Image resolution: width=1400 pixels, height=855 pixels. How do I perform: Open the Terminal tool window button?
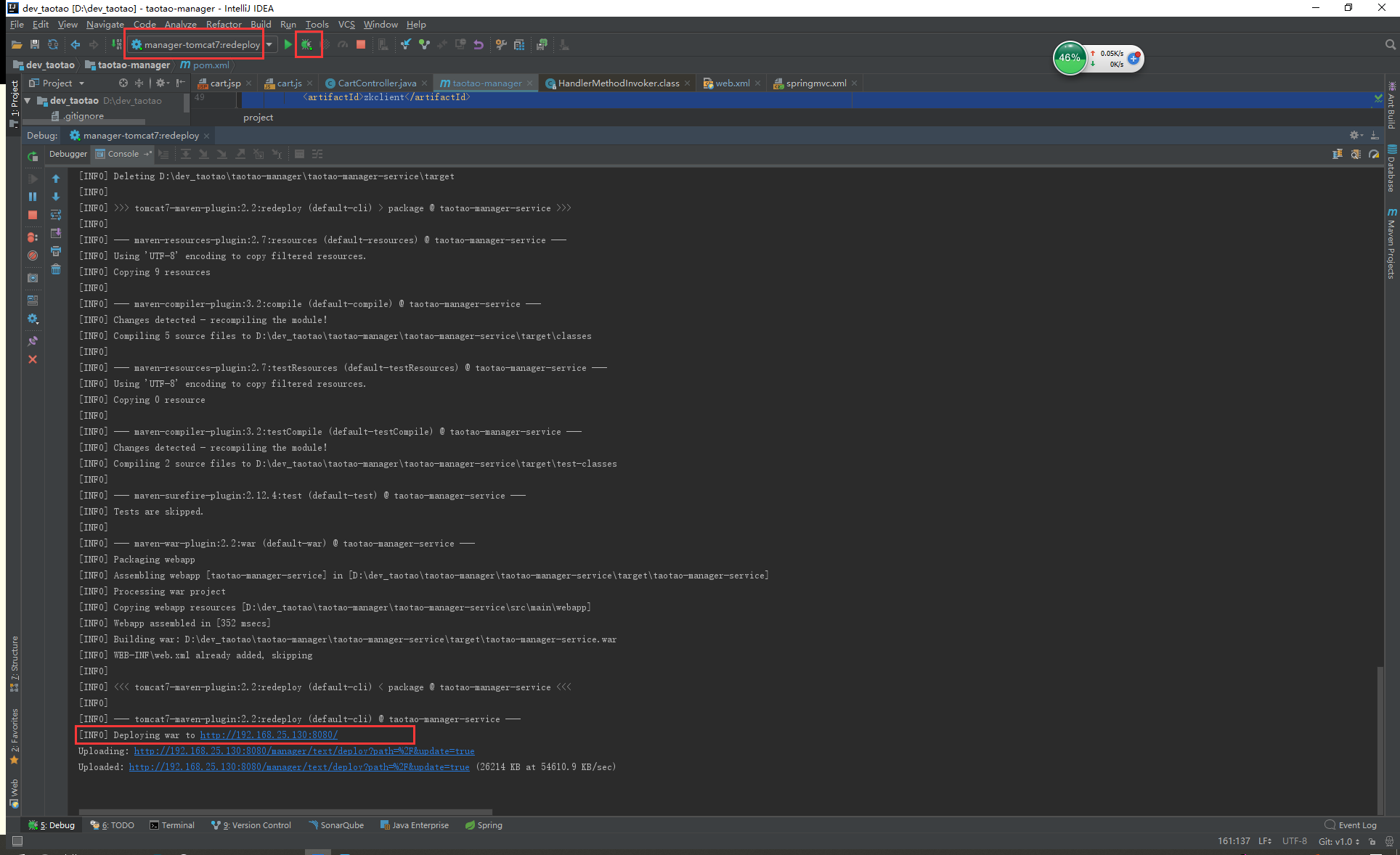click(172, 825)
